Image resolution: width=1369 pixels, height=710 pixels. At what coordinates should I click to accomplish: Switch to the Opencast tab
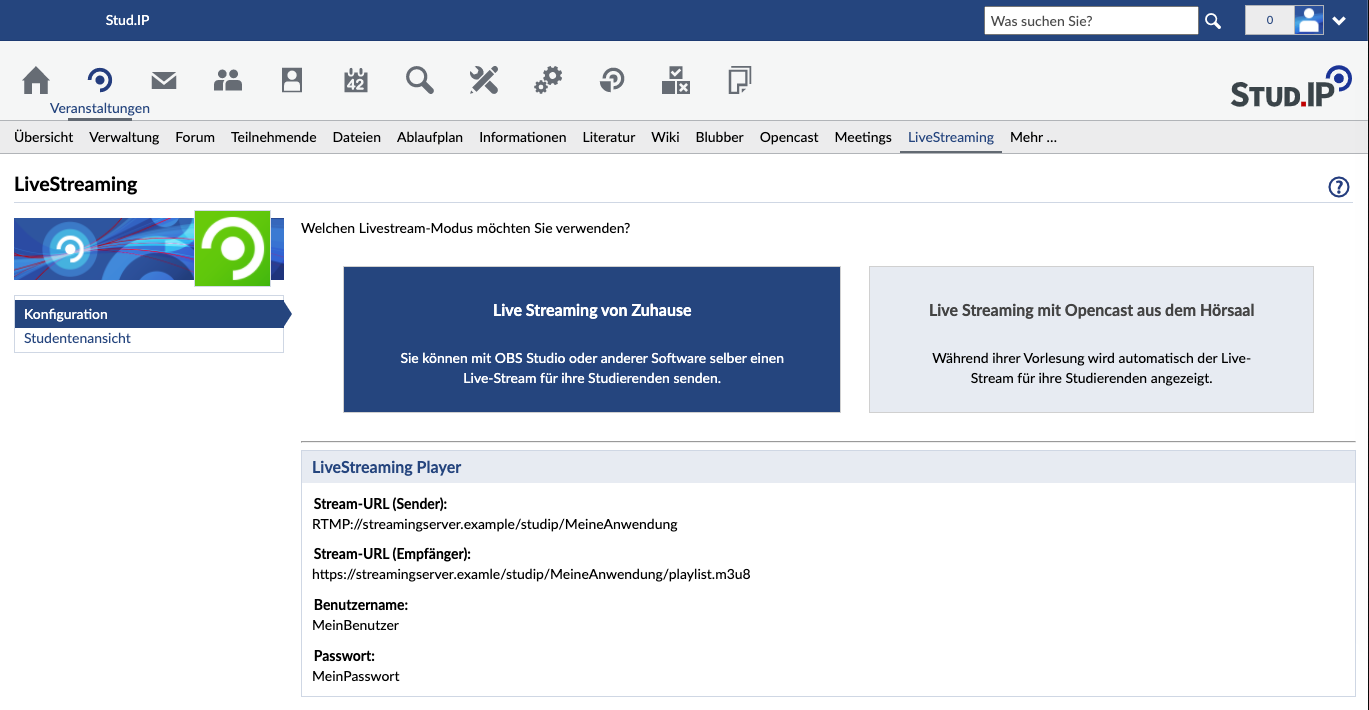pyautogui.click(x=789, y=138)
